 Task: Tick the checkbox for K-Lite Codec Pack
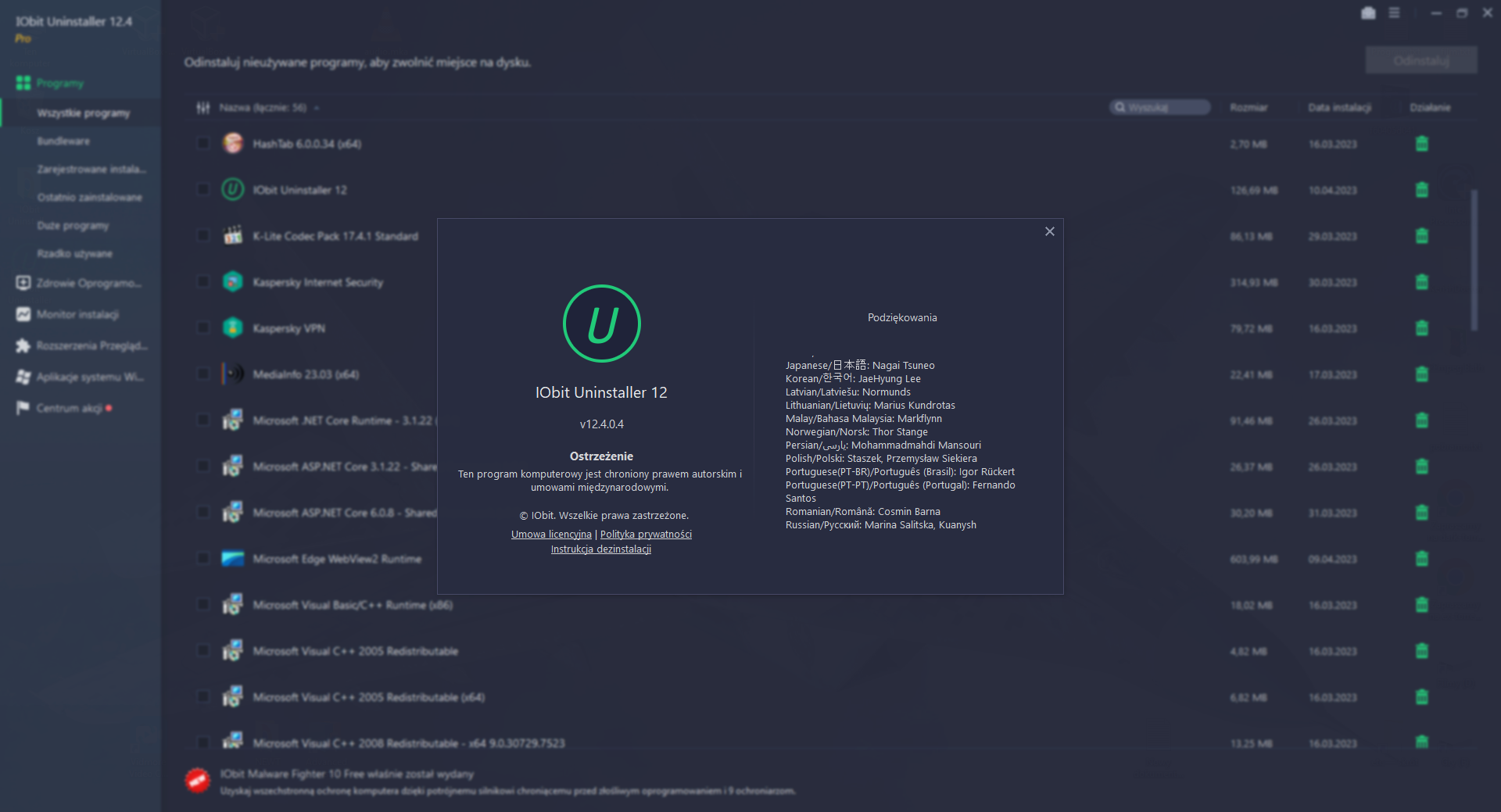(x=203, y=236)
